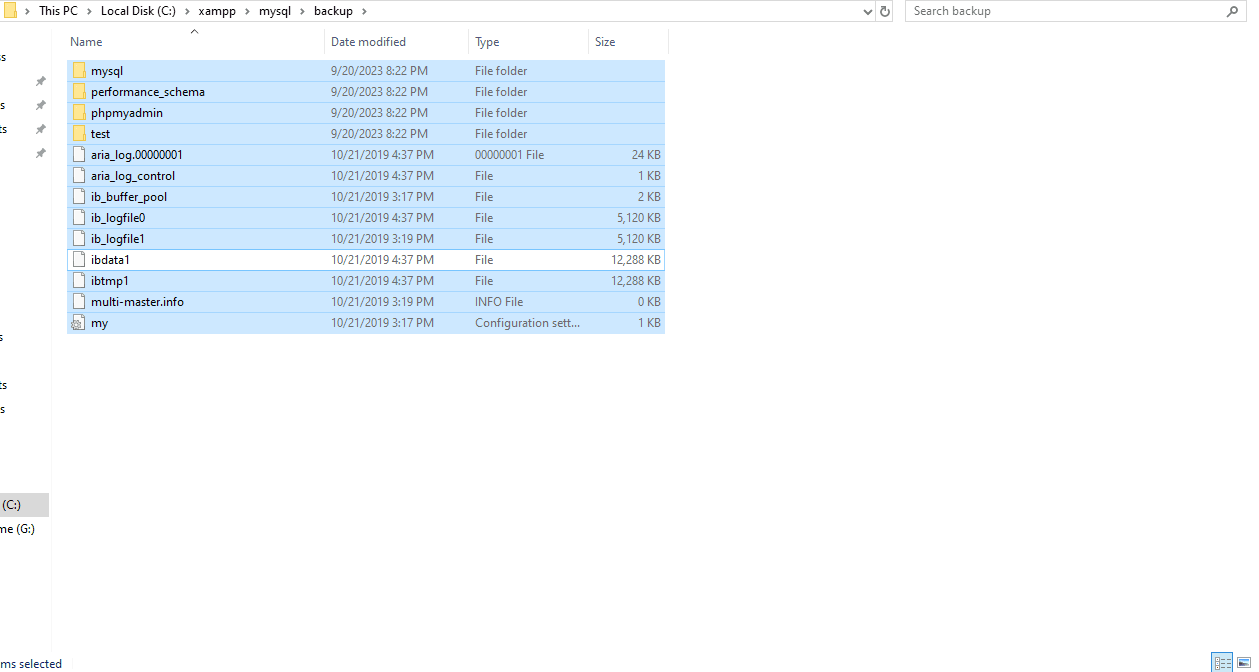
Task: Switch to large icons view layout
Action: click(1244, 662)
